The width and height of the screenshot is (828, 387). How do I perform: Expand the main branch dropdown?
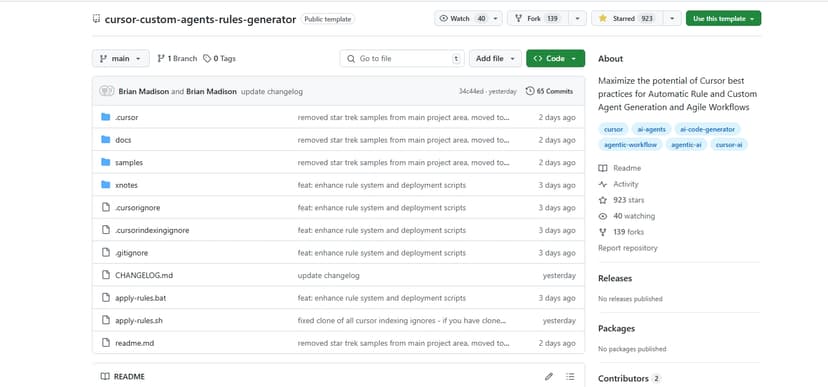pyautogui.click(x=121, y=59)
